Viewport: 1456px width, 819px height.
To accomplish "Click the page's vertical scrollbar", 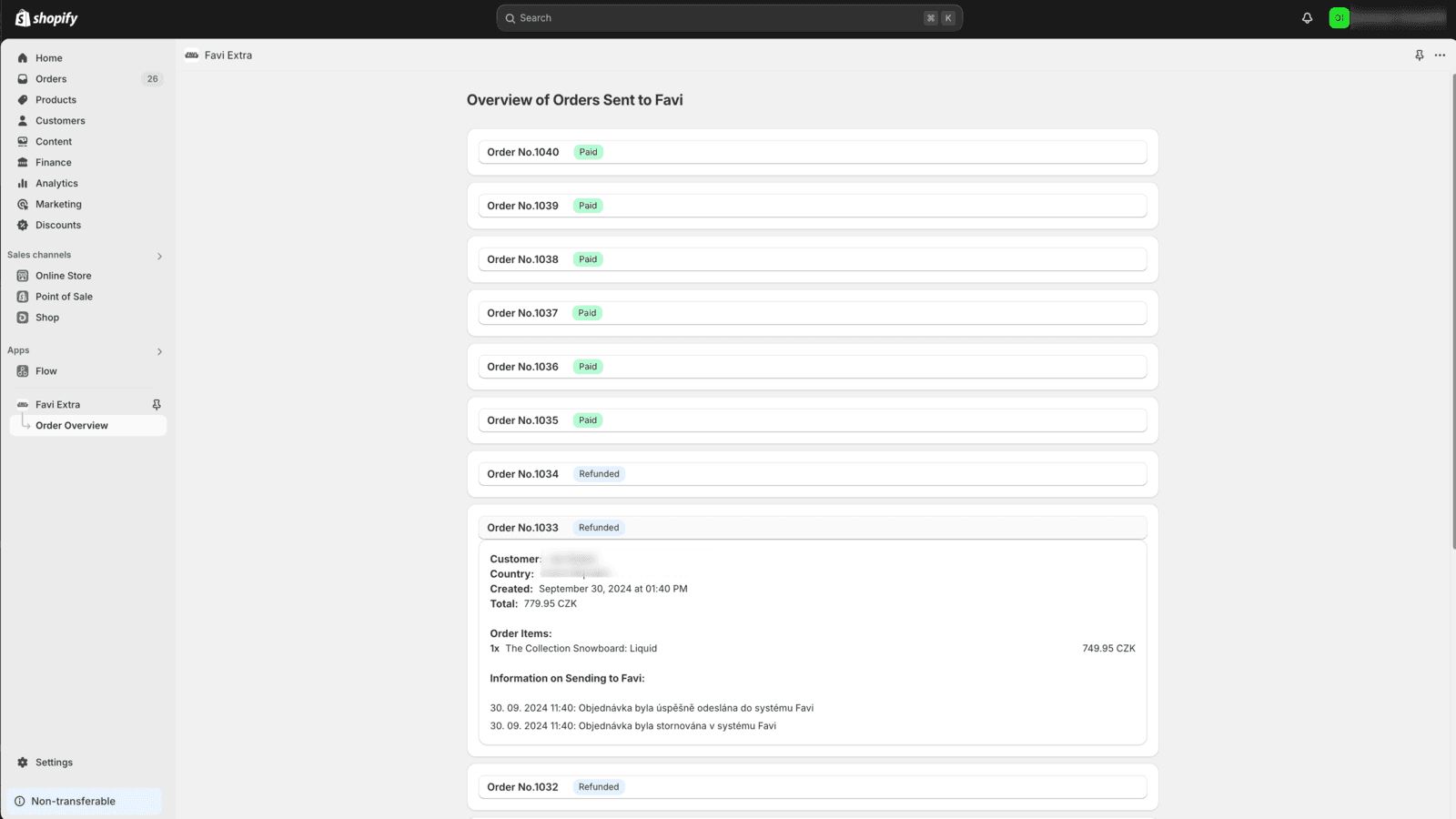I will click(1452, 309).
